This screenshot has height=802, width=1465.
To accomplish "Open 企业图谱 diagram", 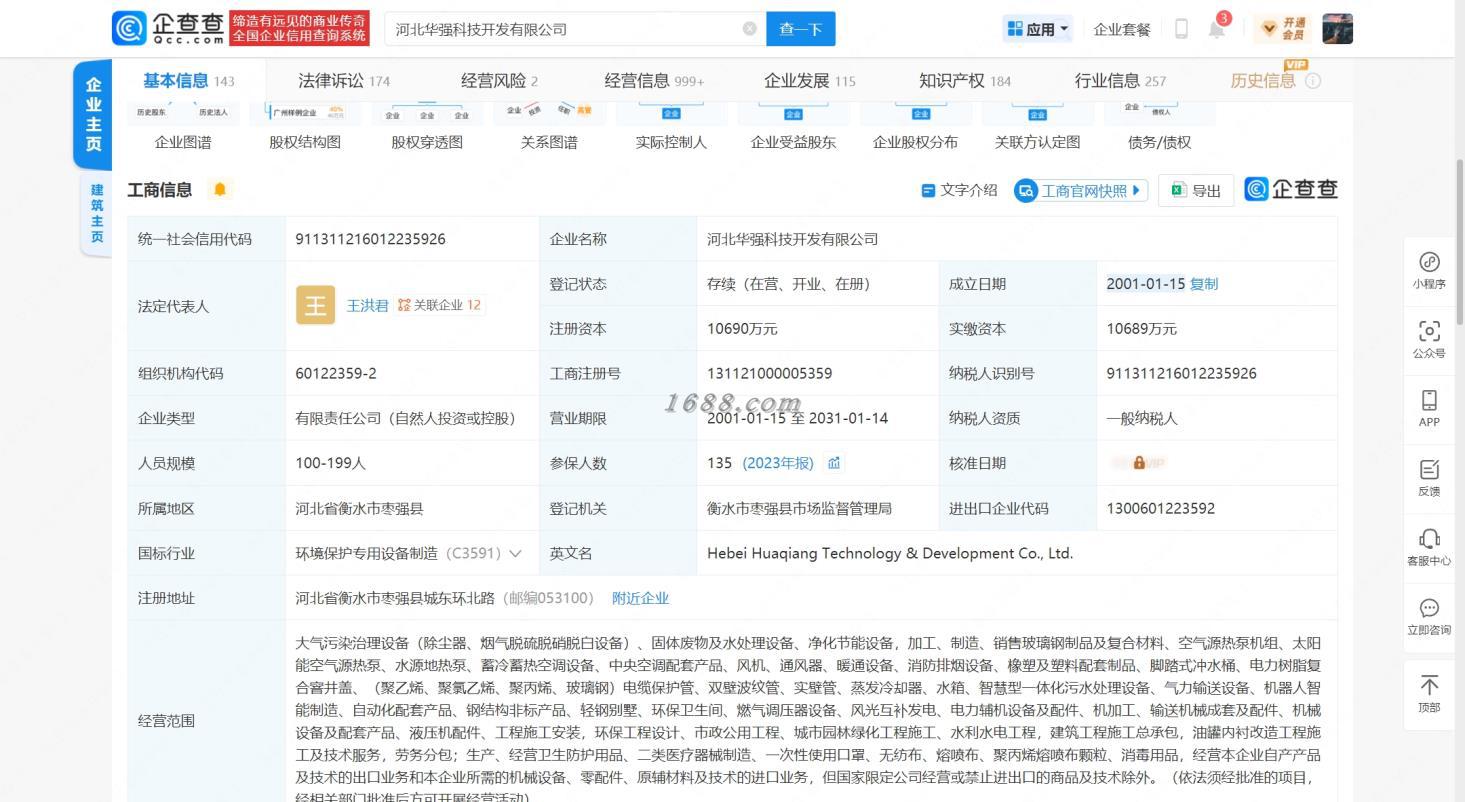I will (183, 142).
